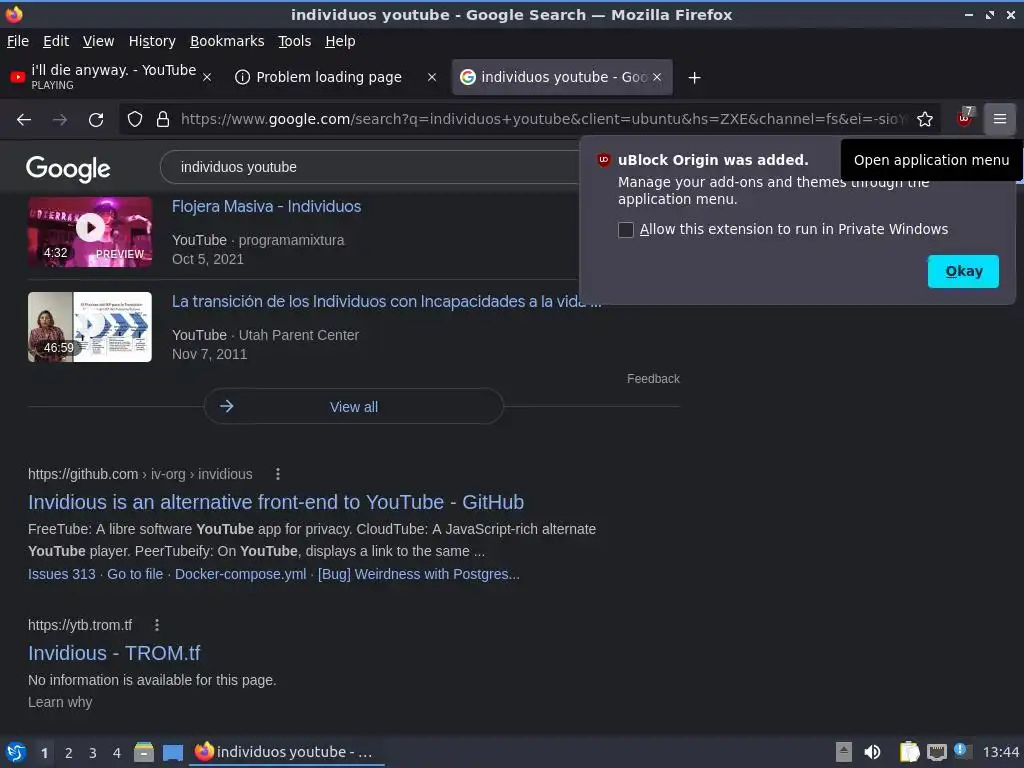Play the Flojera Masiva video thumbnail
Viewport: 1024px width, 768px height.
[90, 232]
